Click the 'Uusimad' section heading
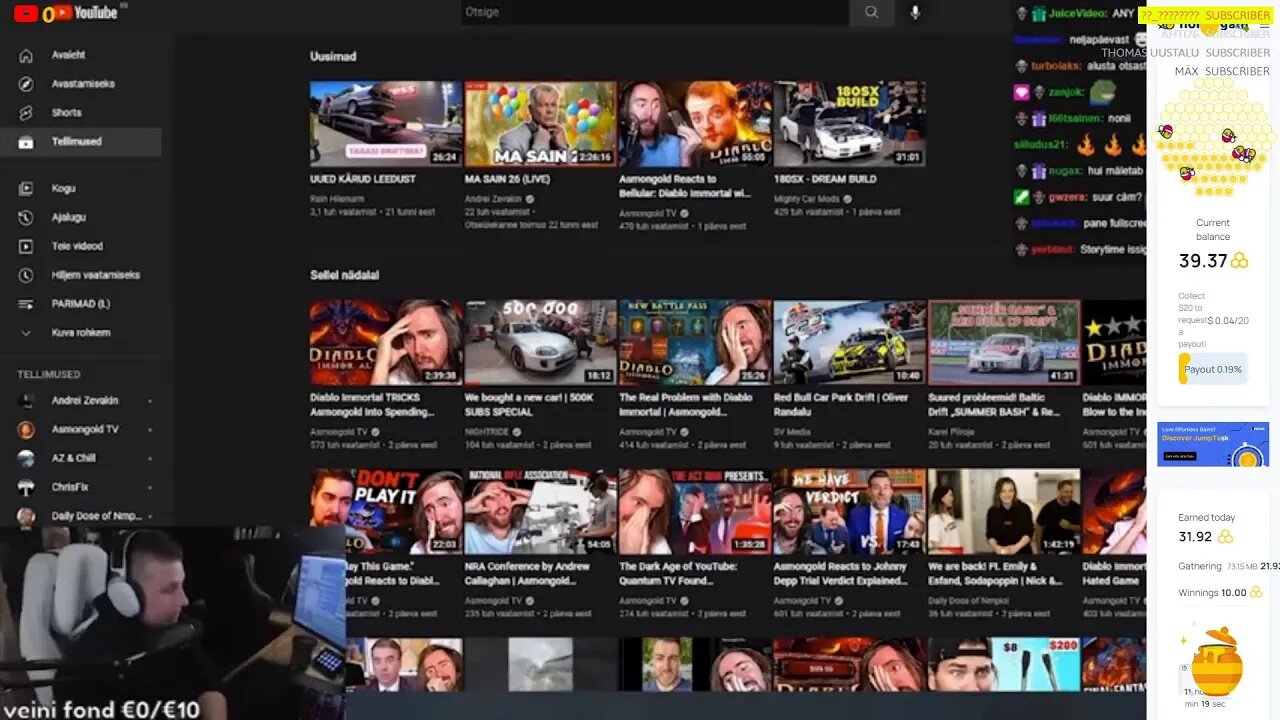The width and height of the screenshot is (1280, 720). (x=333, y=57)
